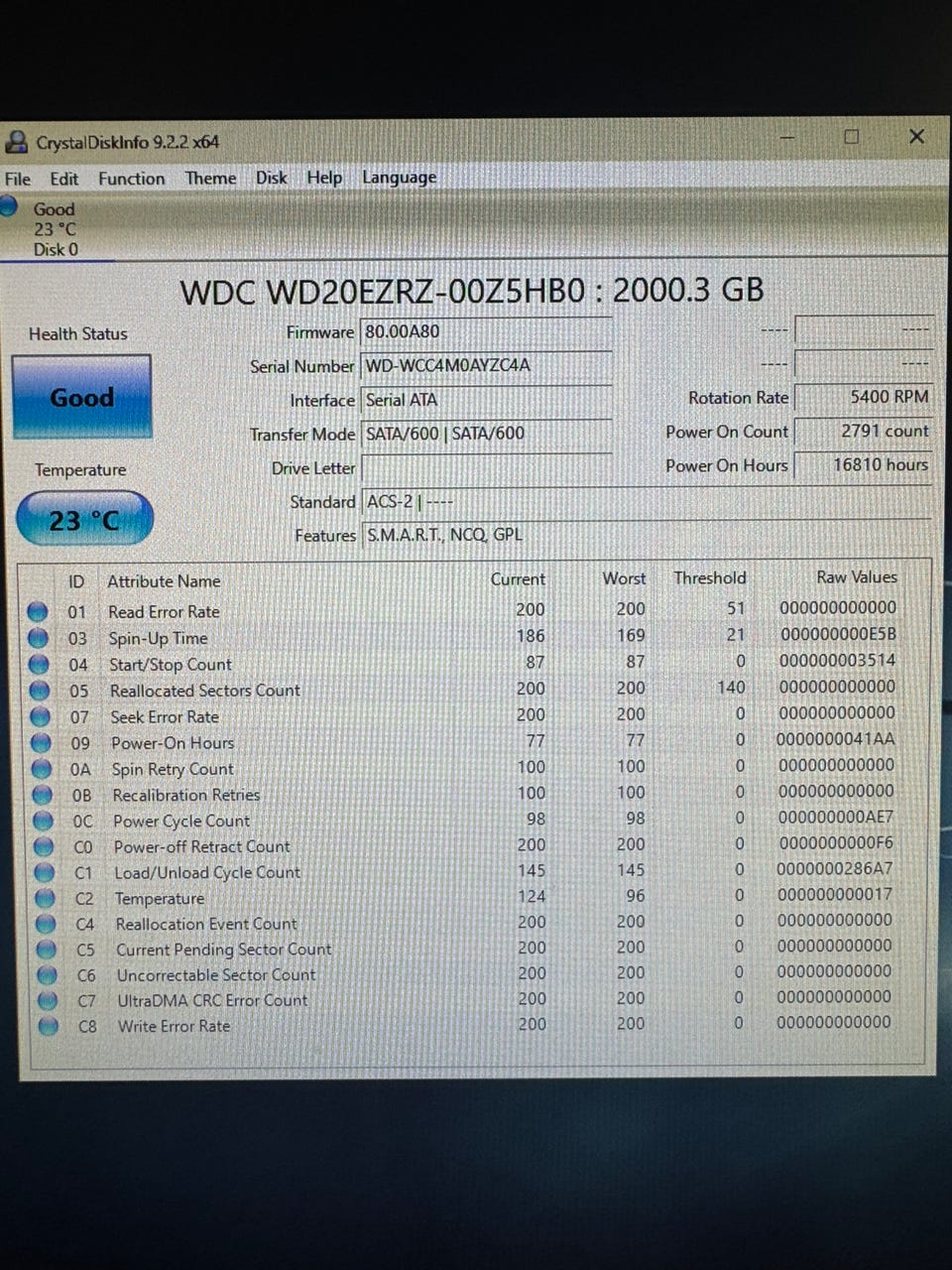The image size is (952, 1270).
Task: Click status orb for Load/Unload Cycle Count
Action: click(45, 872)
